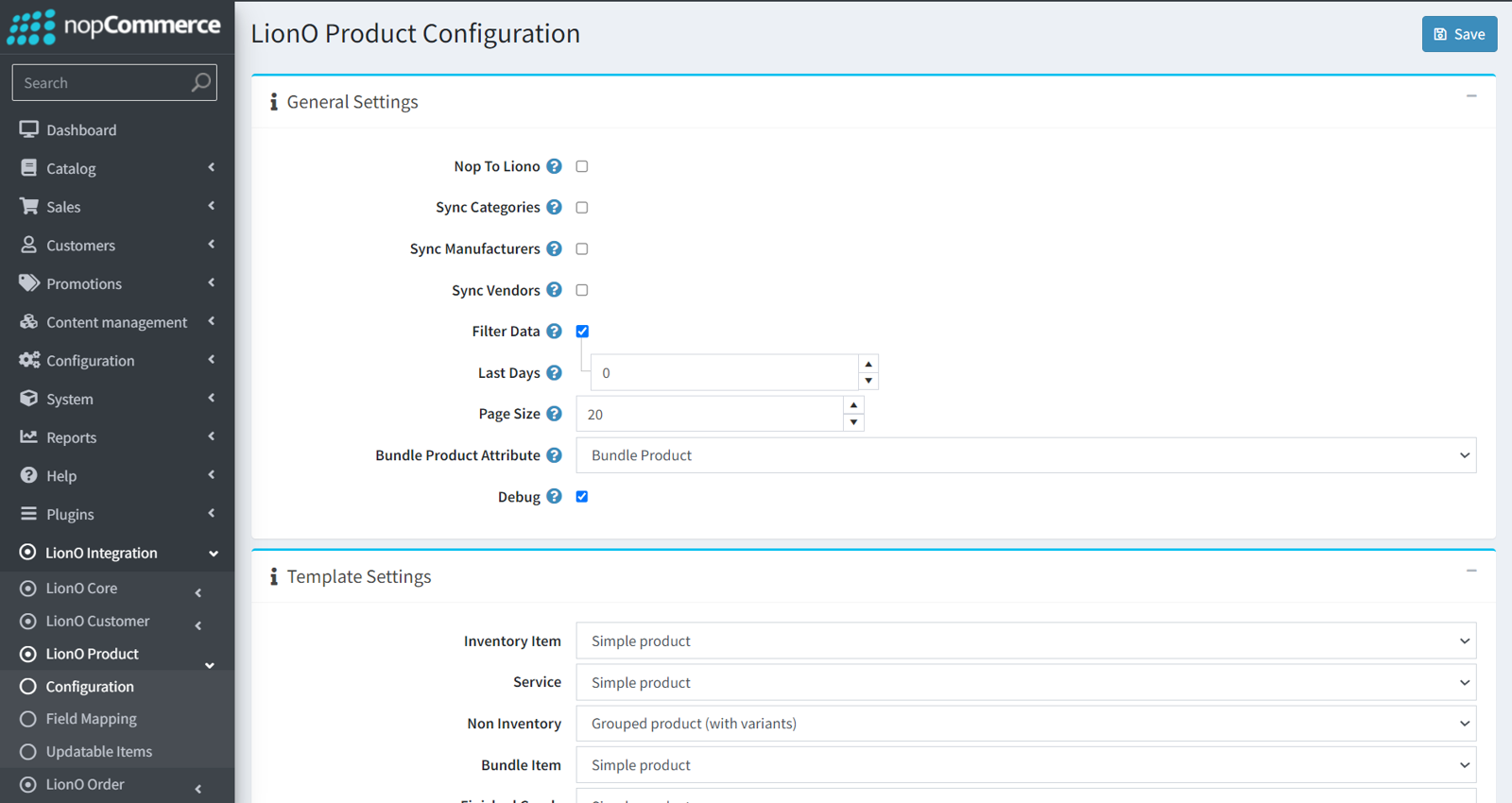Click the Sales shopping cart icon
This screenshot has height=803, width=1512.
click(29, 206)
